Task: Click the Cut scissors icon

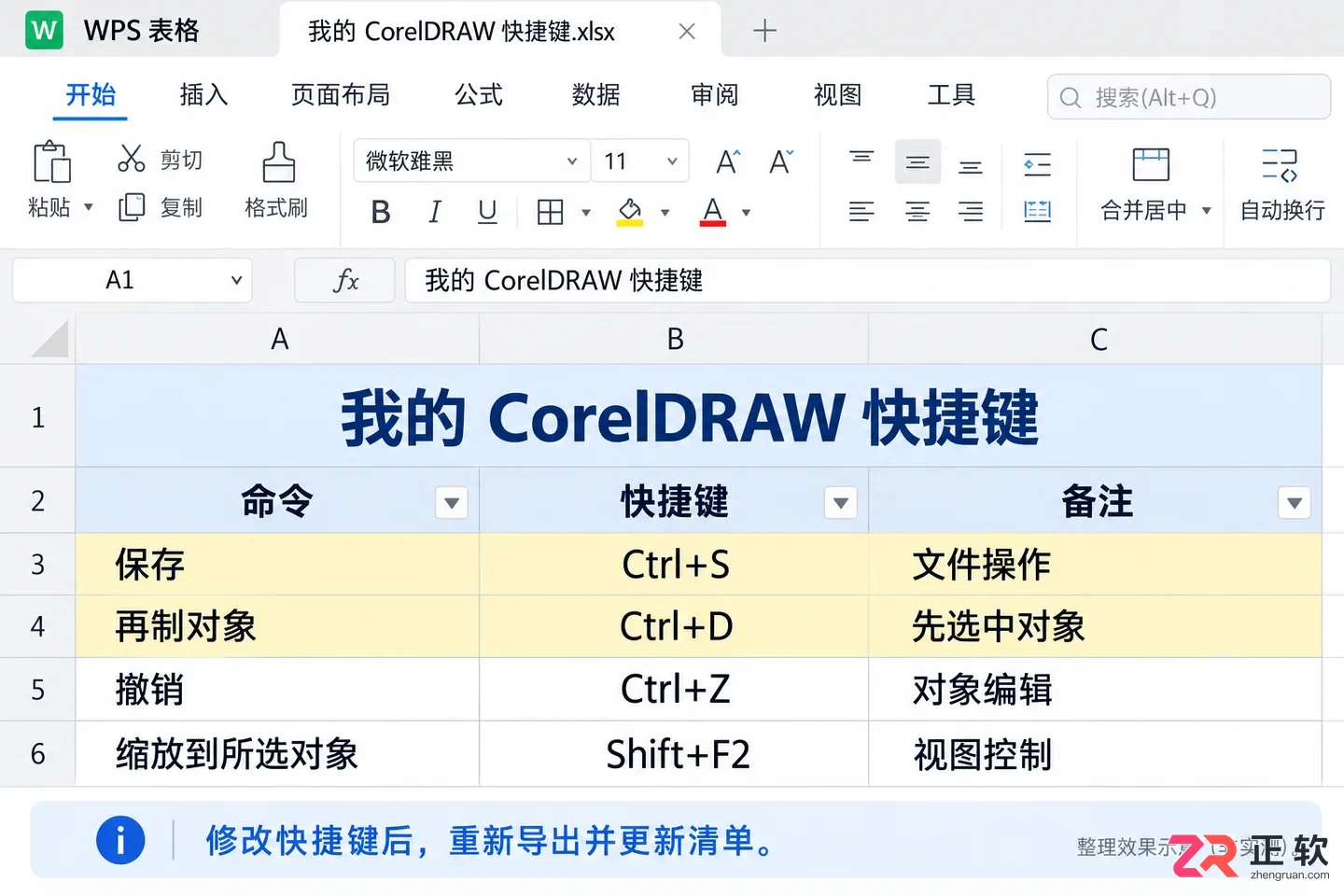Action: pyautogui.click(x=132, y=159)
